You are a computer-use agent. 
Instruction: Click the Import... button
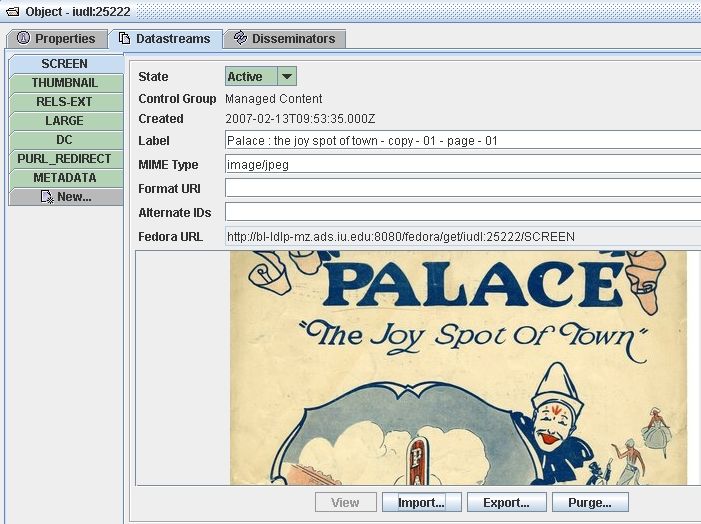coord(422,503)
